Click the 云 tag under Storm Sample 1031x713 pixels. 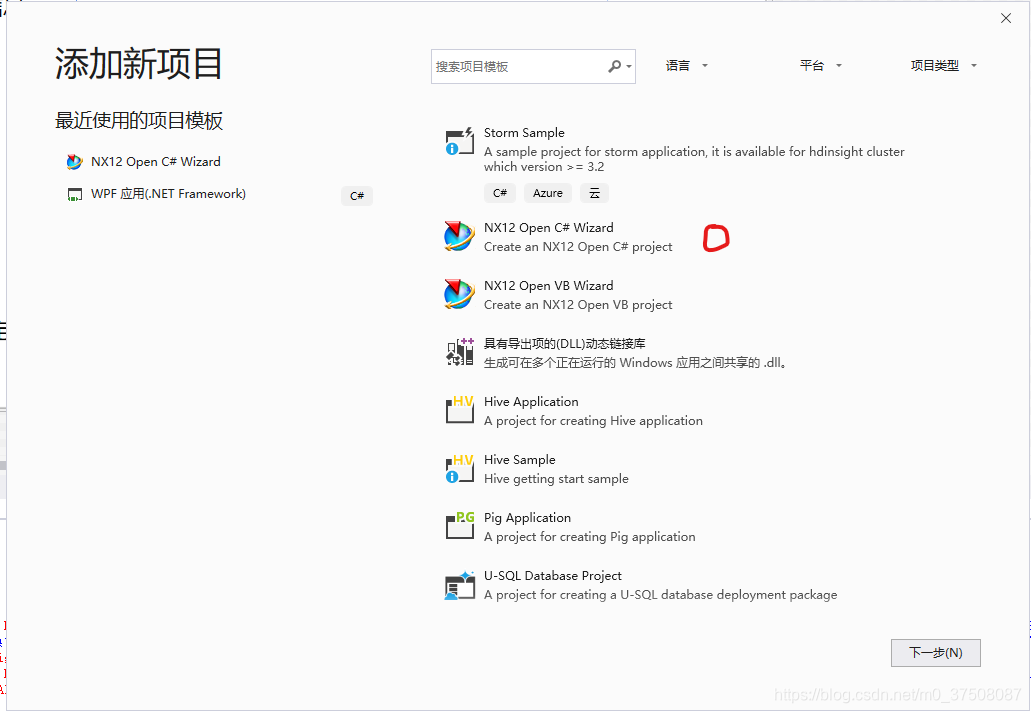click(x=594, y=193)
